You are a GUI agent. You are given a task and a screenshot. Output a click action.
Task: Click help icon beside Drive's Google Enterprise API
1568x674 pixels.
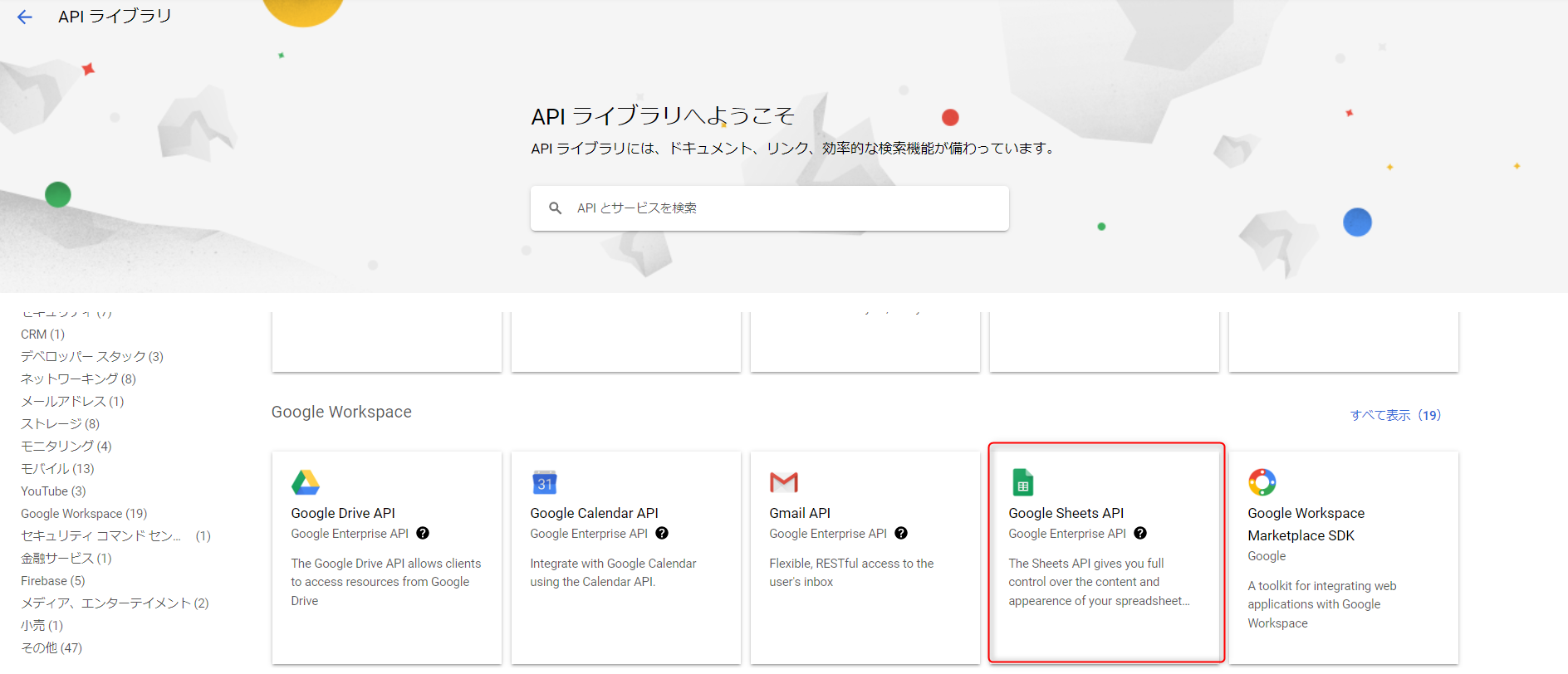[423, 534]
